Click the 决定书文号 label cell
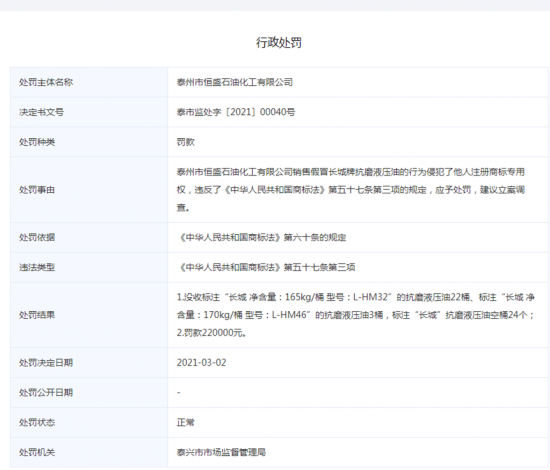 coord(89,112)
